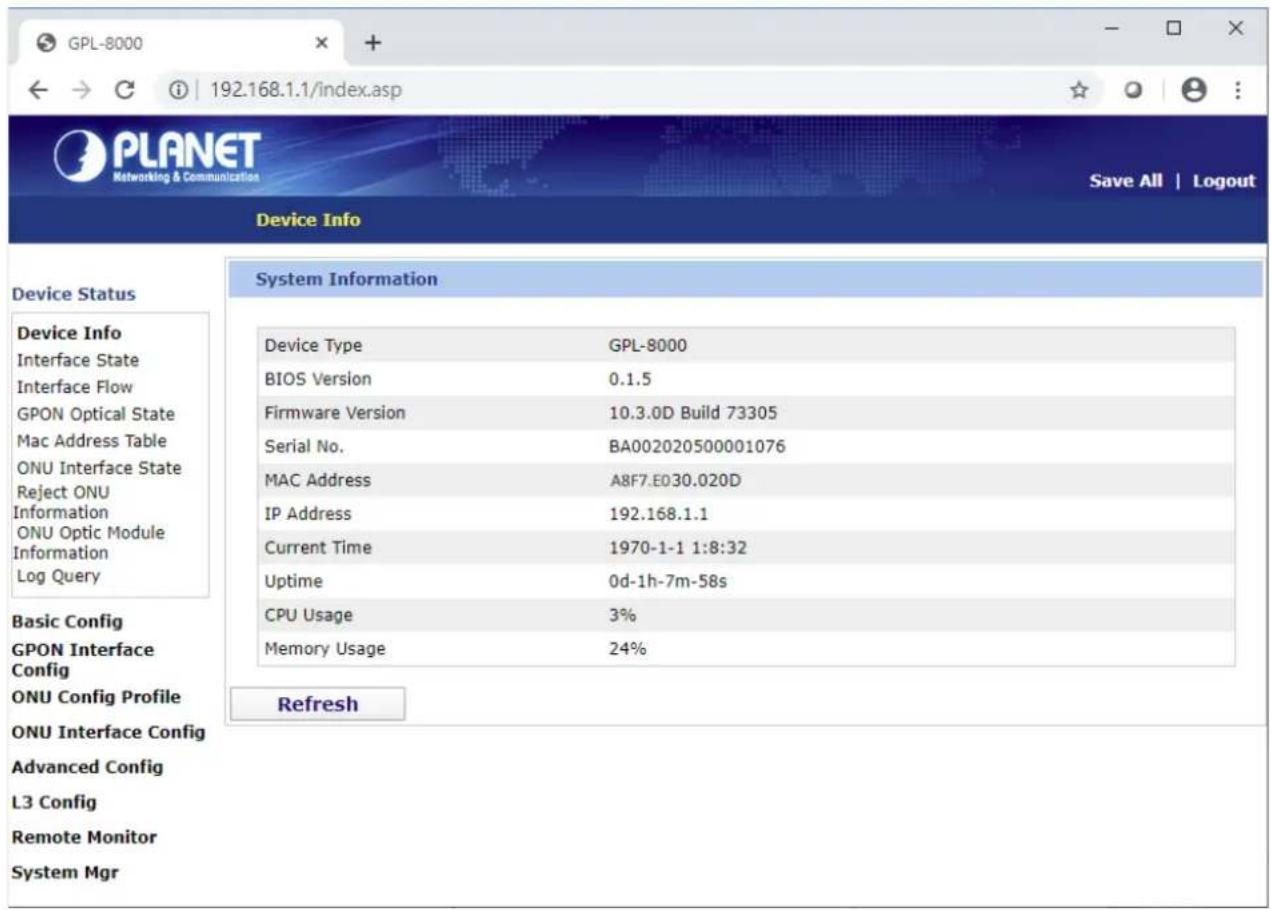Click the System Information heading
This screenshot has height=910, width=1271.
pyautogui.click(x=347, y=280)
